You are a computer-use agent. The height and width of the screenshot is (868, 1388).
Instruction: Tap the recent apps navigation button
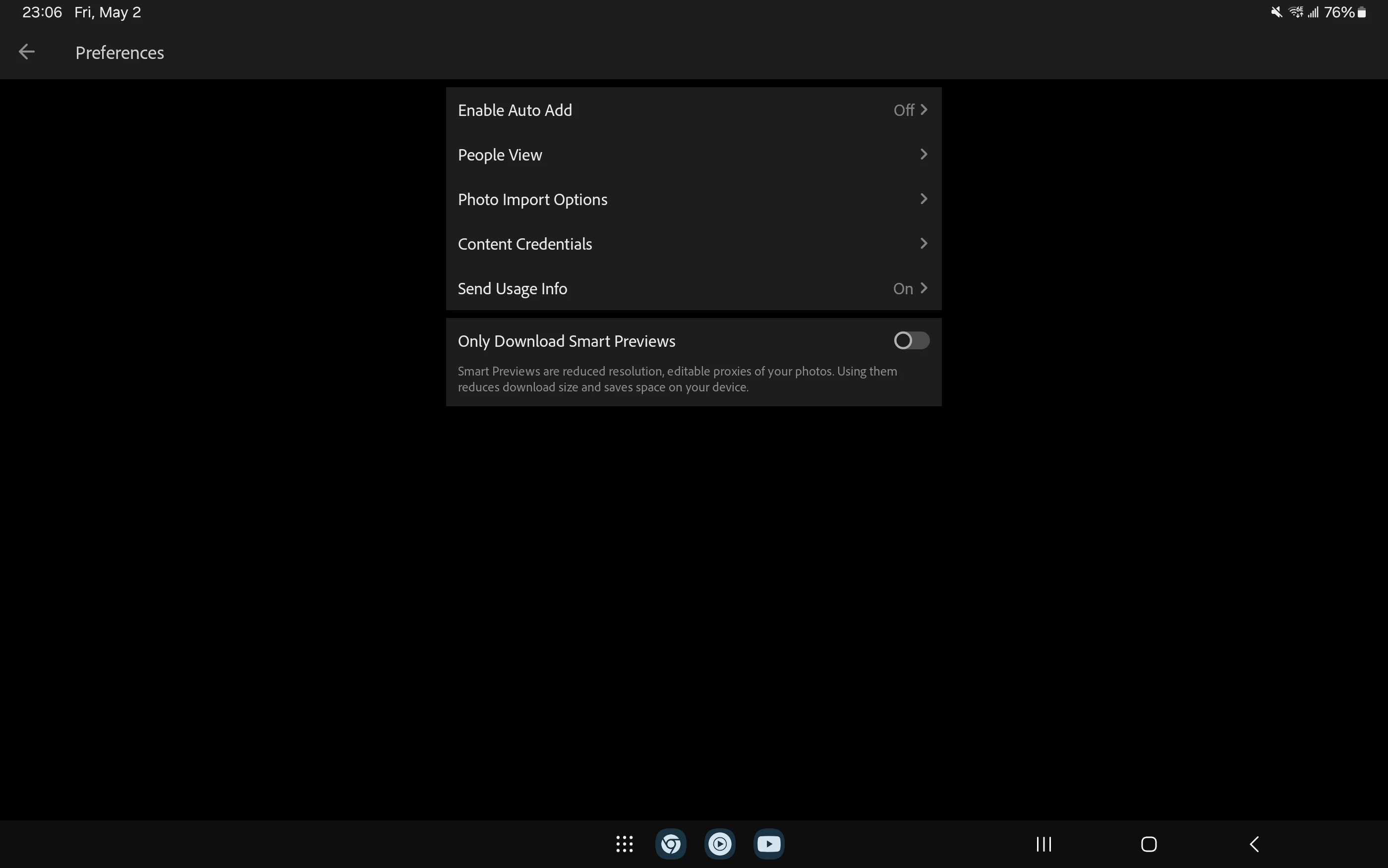(1043, 844)
